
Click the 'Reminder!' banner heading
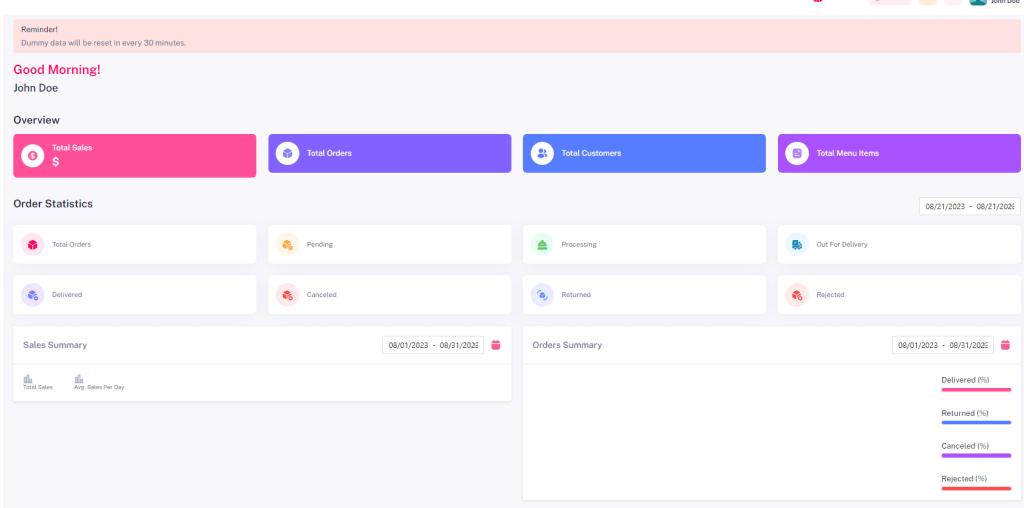39,30
